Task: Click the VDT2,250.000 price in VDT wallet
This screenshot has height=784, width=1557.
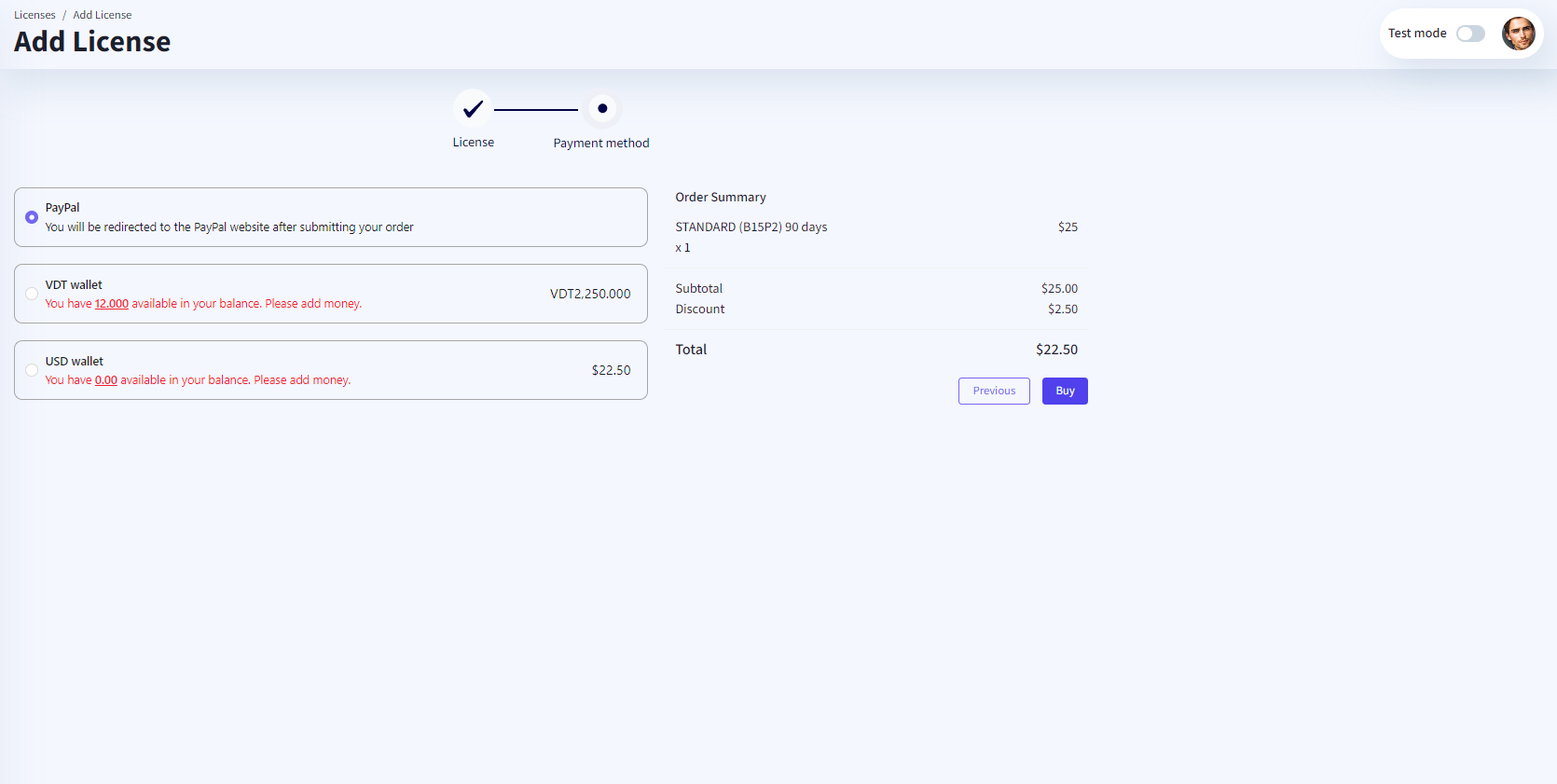Action: 590,294
